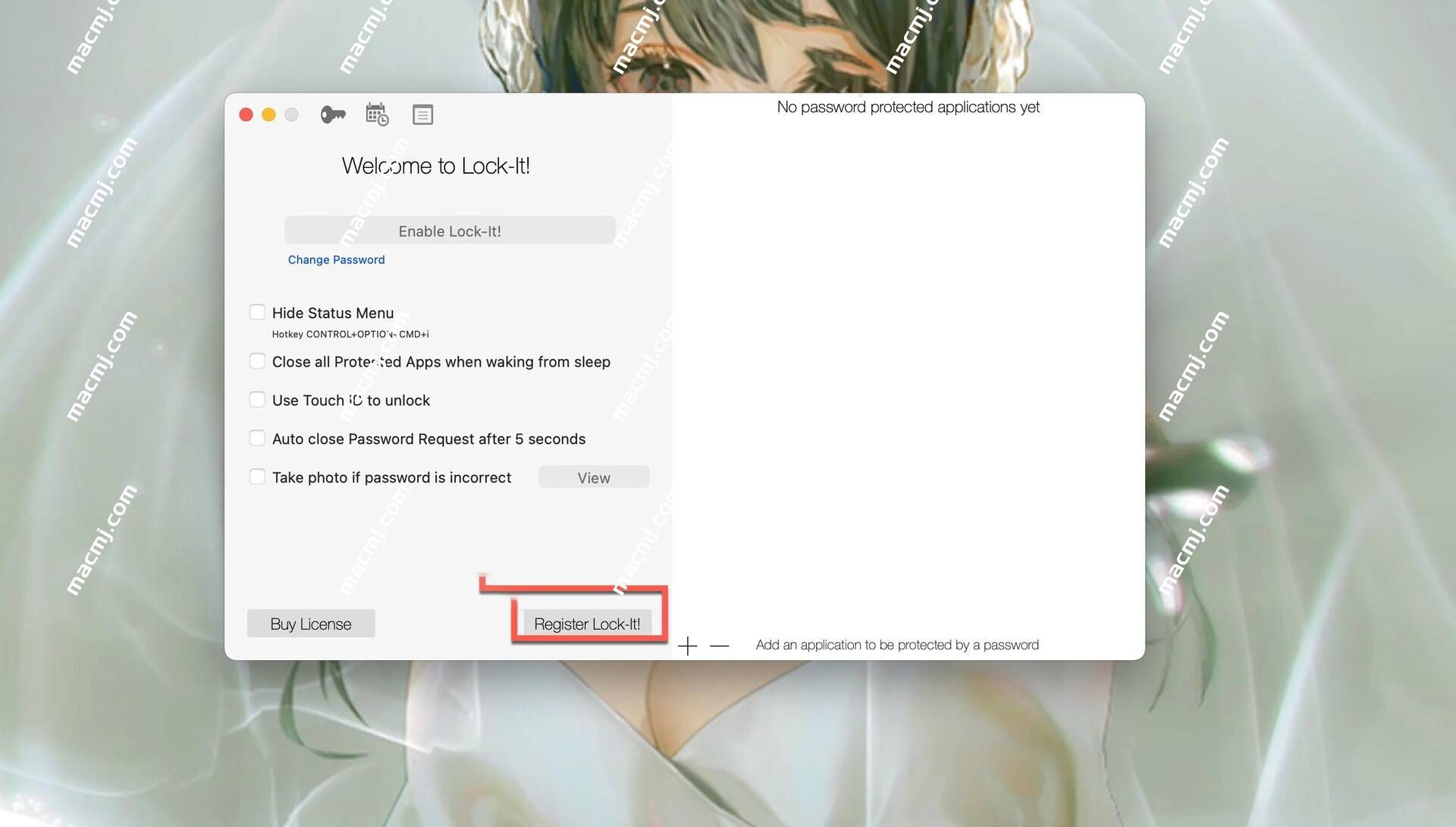1456x827 pixels.
Task: Open the log list icon
Action: pos(422,115)
